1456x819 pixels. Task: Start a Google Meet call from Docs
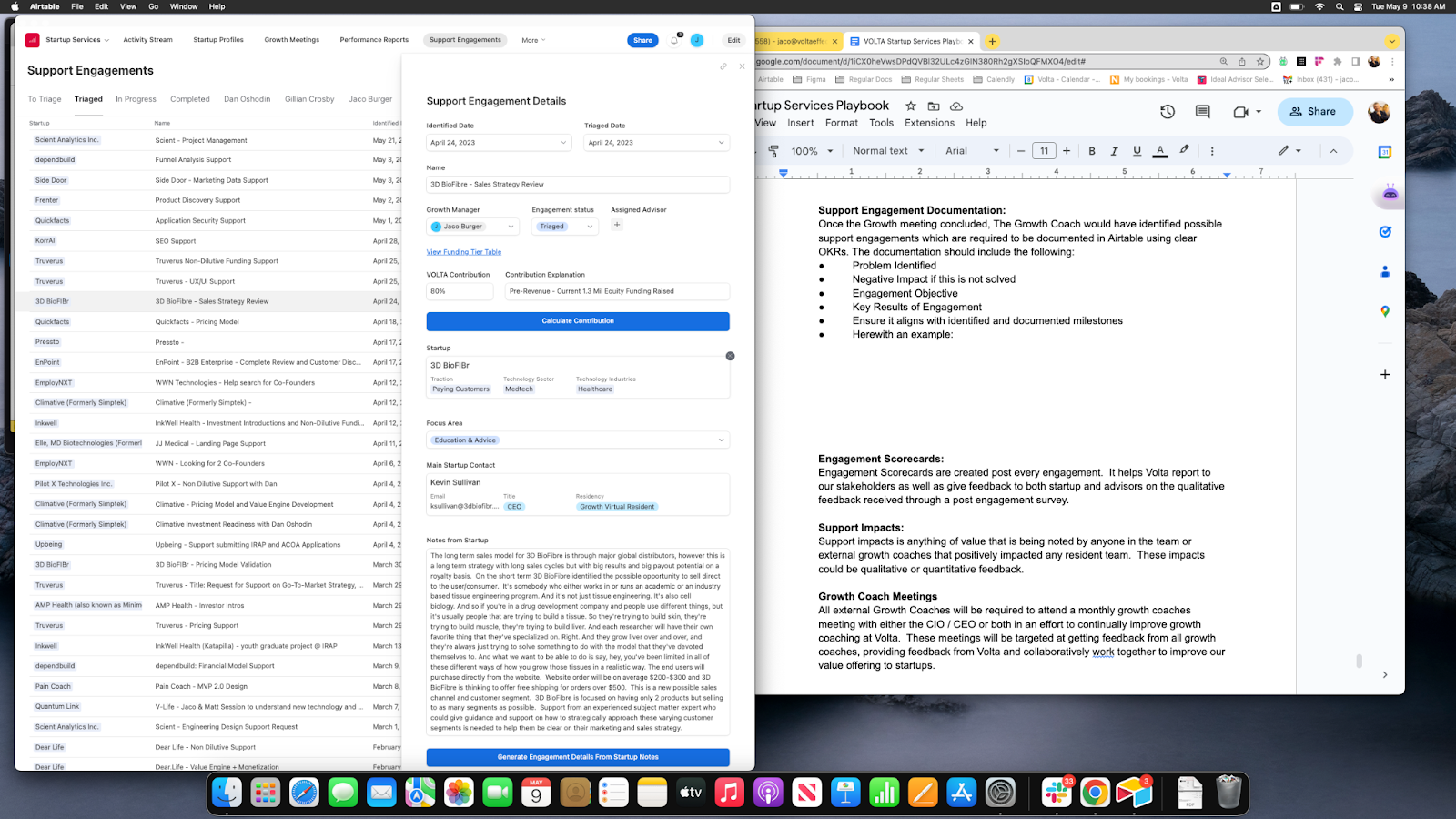click(1241, 112)
